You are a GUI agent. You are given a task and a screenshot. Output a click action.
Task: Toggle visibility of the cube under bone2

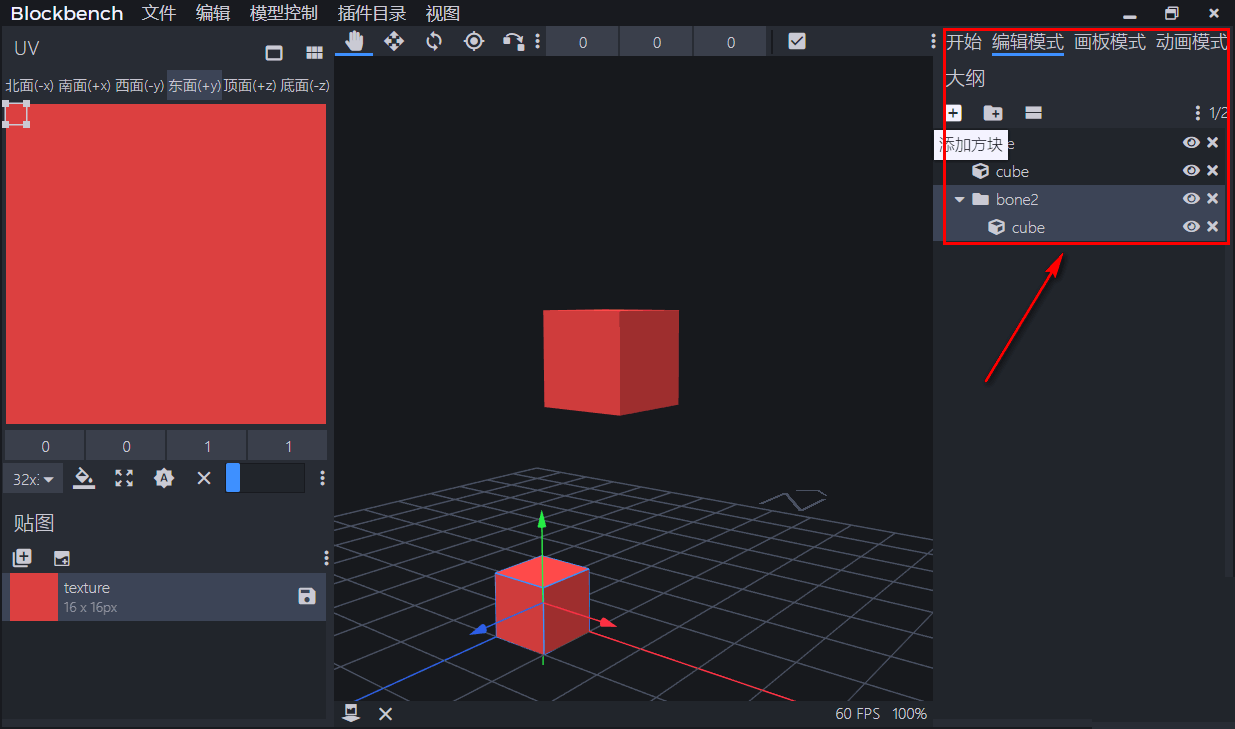pos(1191,227)
